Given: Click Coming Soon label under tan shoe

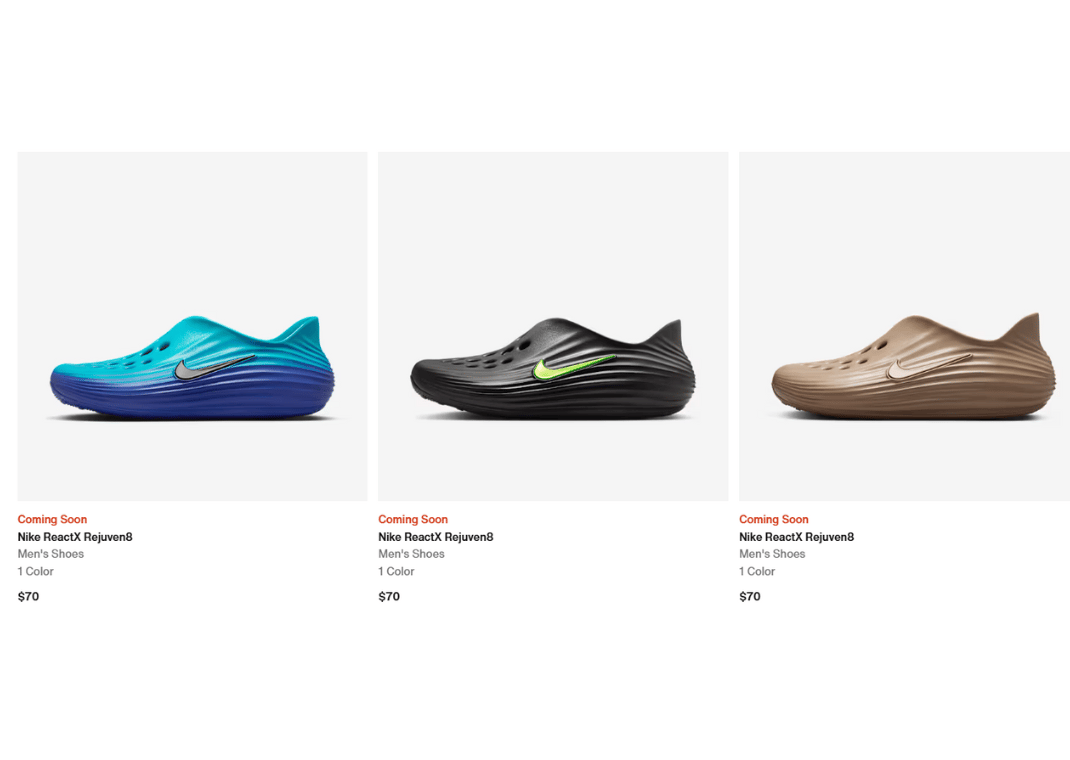Looking at the screenshot, I should point(774,519).
